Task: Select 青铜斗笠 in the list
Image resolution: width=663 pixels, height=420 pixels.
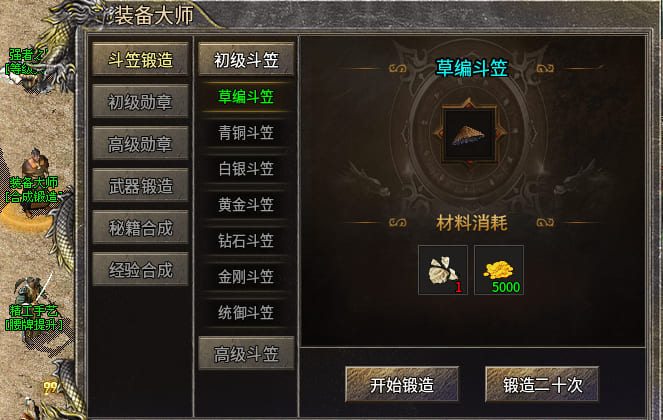Action: pyautogui.click(x=246, y=133)
